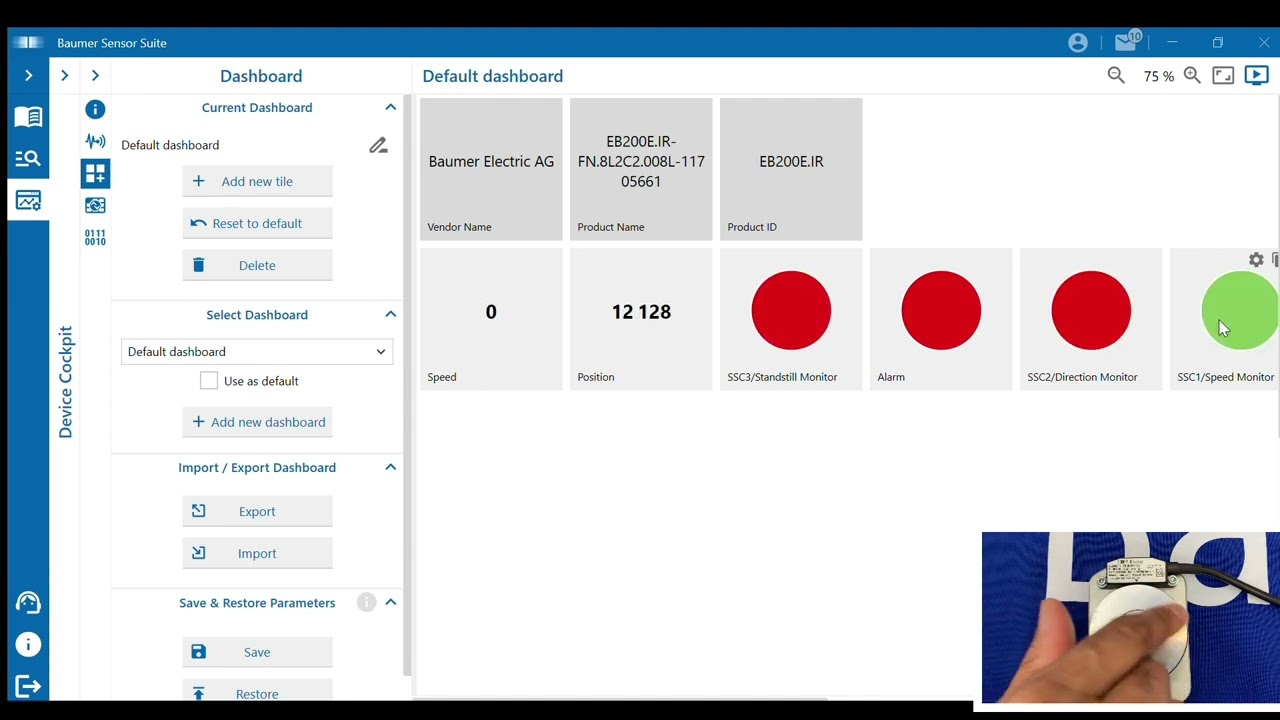Select the Position value tile
1280x720 pixels.
click(641, 319)
